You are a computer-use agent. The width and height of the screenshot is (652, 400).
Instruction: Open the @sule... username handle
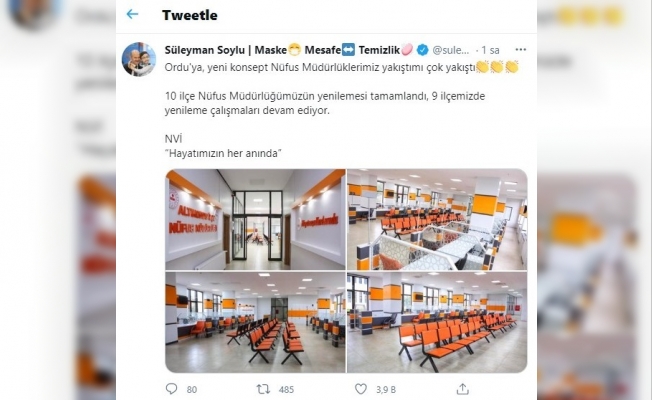coord(451,50)
